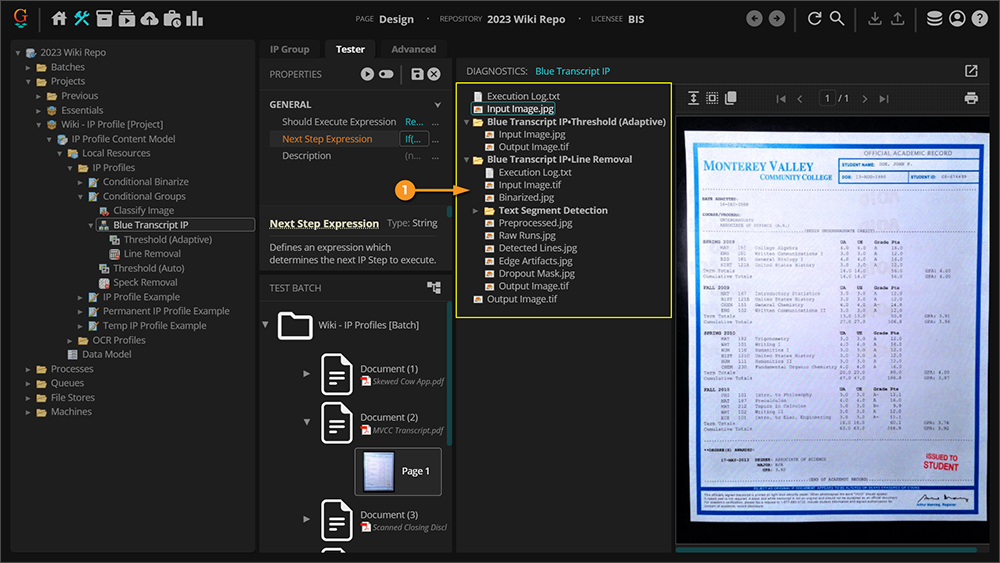This screenshot has height=563, width=1000.
Task: Collapse the GENERAL properties section
Action: [438, 105]
